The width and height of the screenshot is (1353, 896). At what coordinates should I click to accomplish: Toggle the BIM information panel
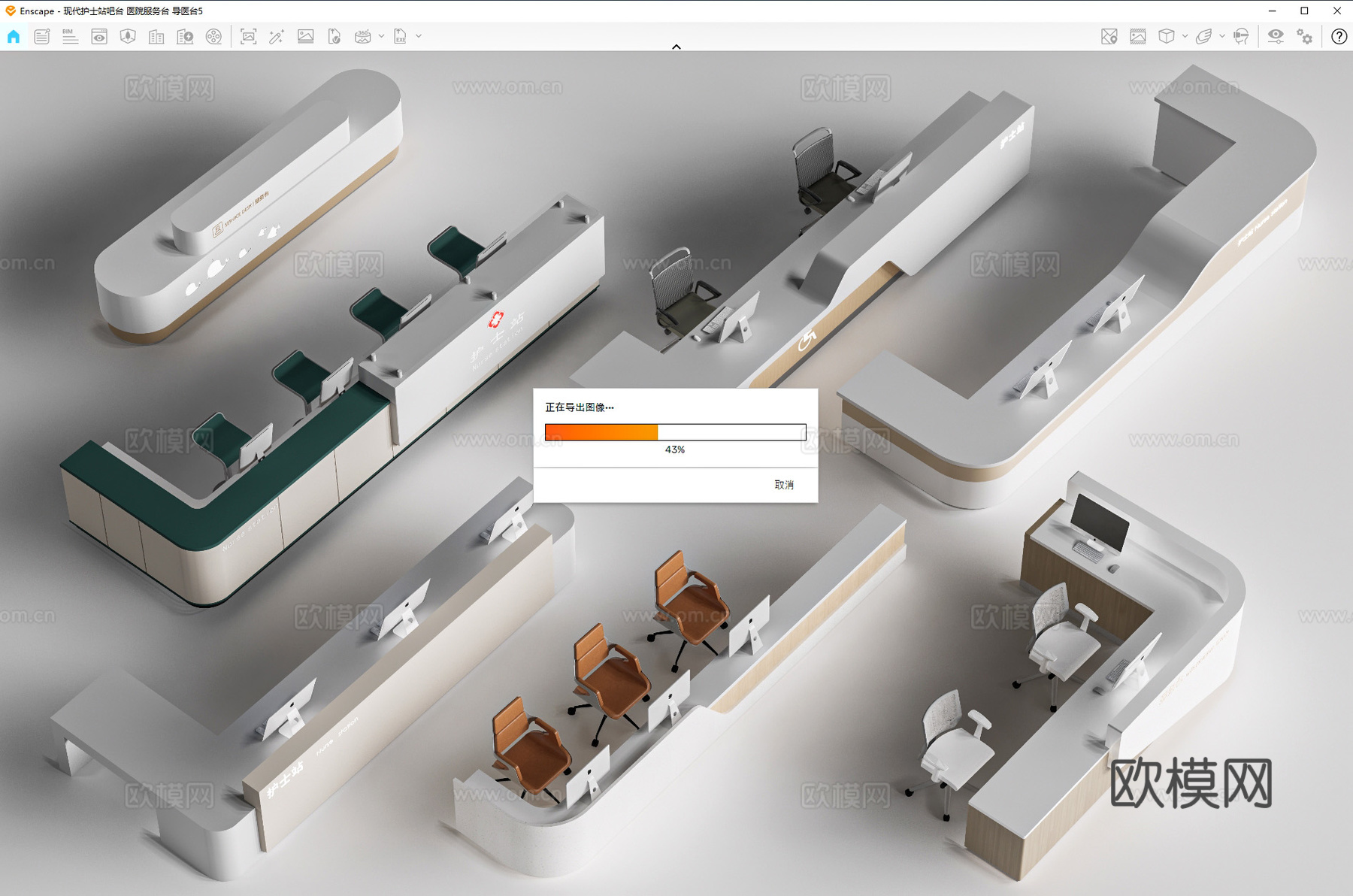70,36
